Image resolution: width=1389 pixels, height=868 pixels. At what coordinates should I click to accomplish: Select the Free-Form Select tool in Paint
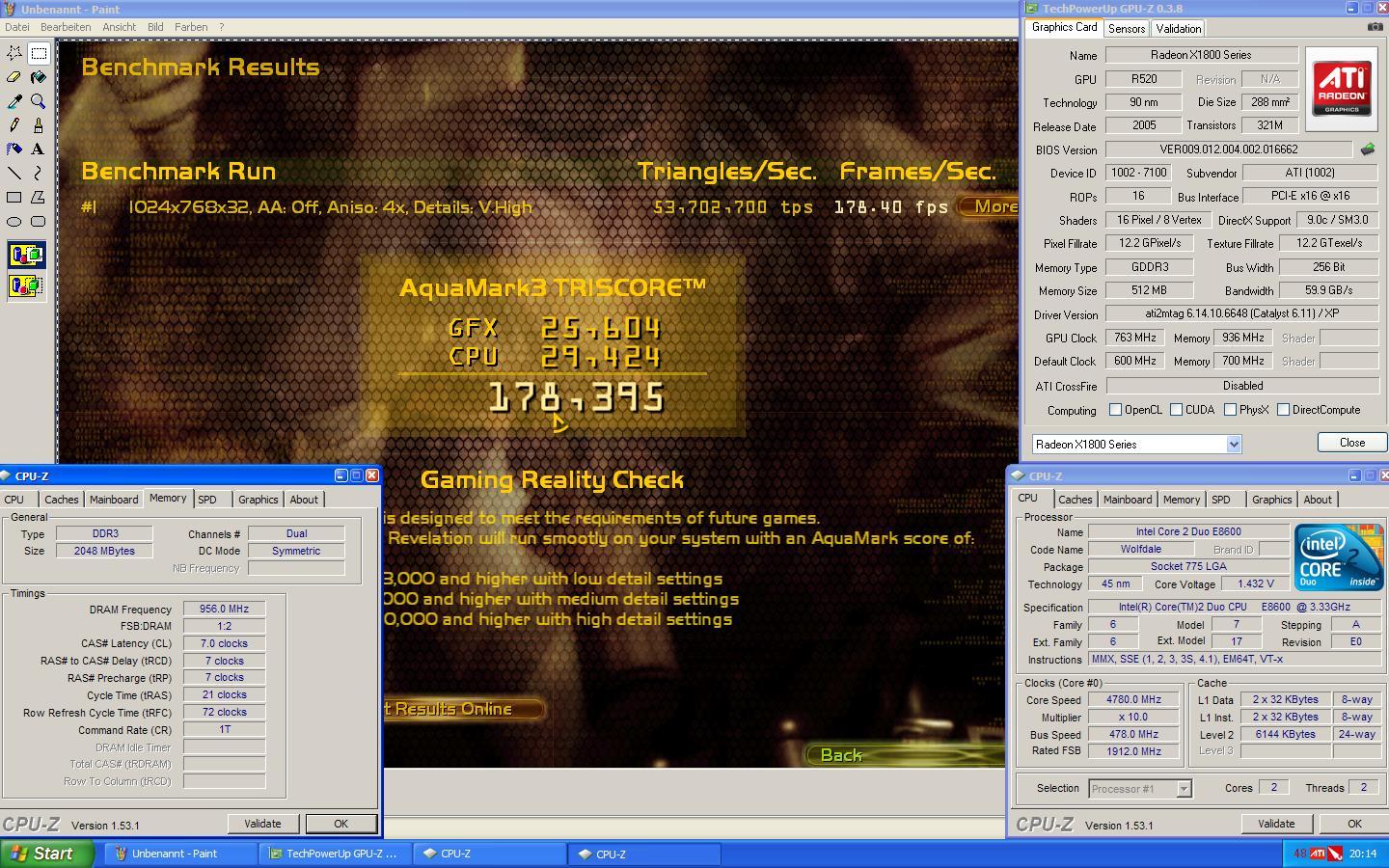[14, 53]
